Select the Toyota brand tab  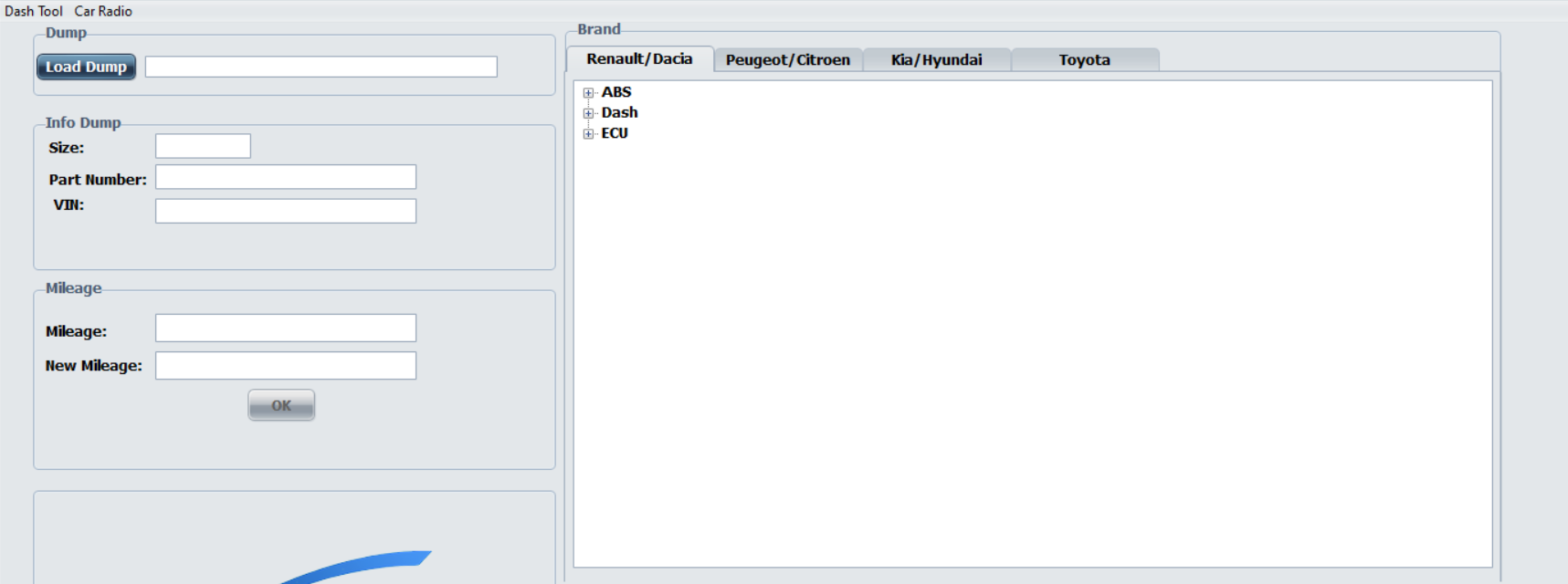(x=1084, y=60)
